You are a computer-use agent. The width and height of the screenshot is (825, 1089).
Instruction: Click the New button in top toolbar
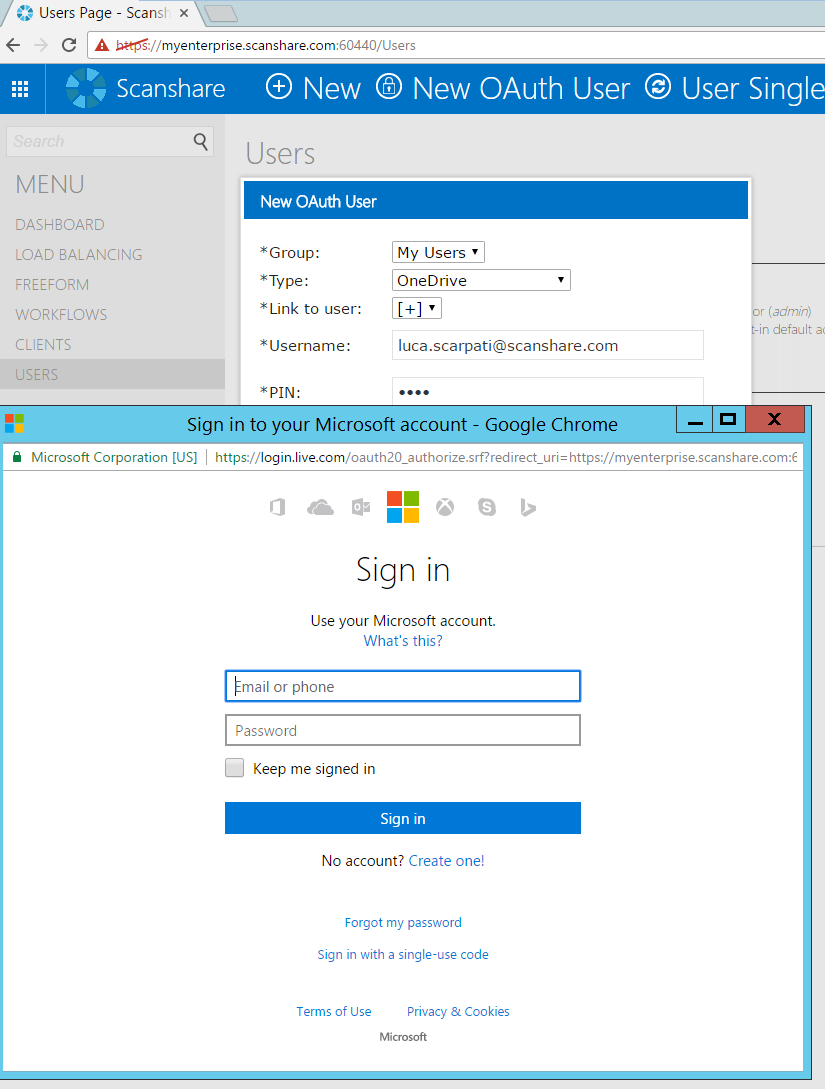pyautogui.click(x=313, y=88)
